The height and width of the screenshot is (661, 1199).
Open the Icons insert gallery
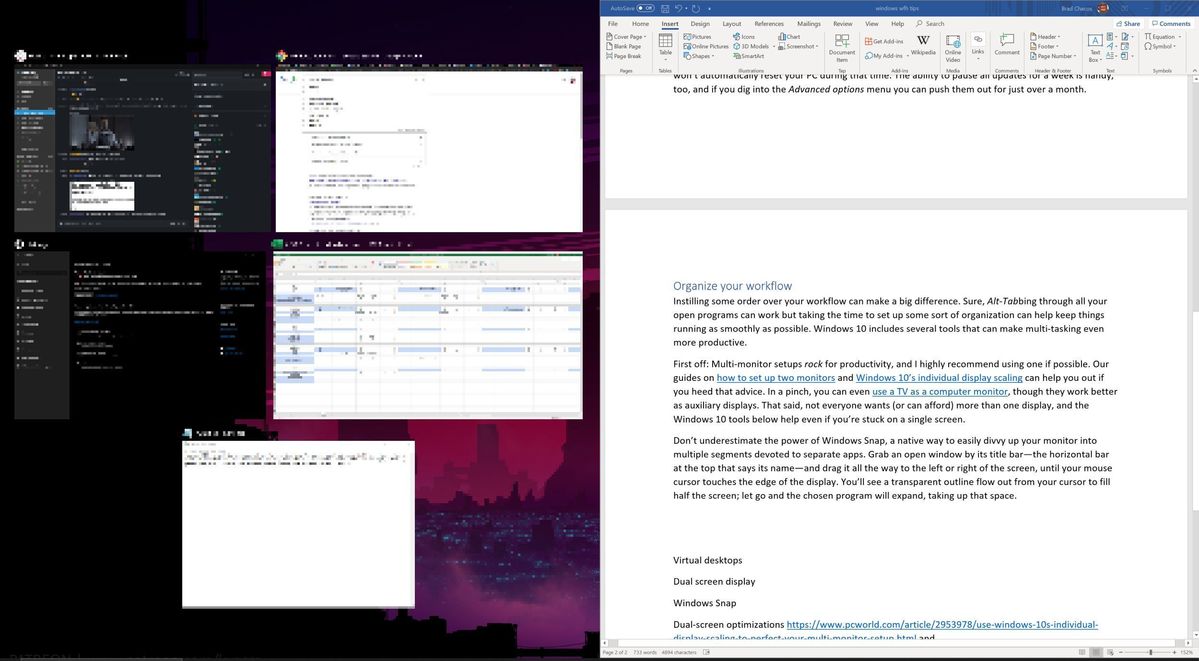[x=744, y=37]
